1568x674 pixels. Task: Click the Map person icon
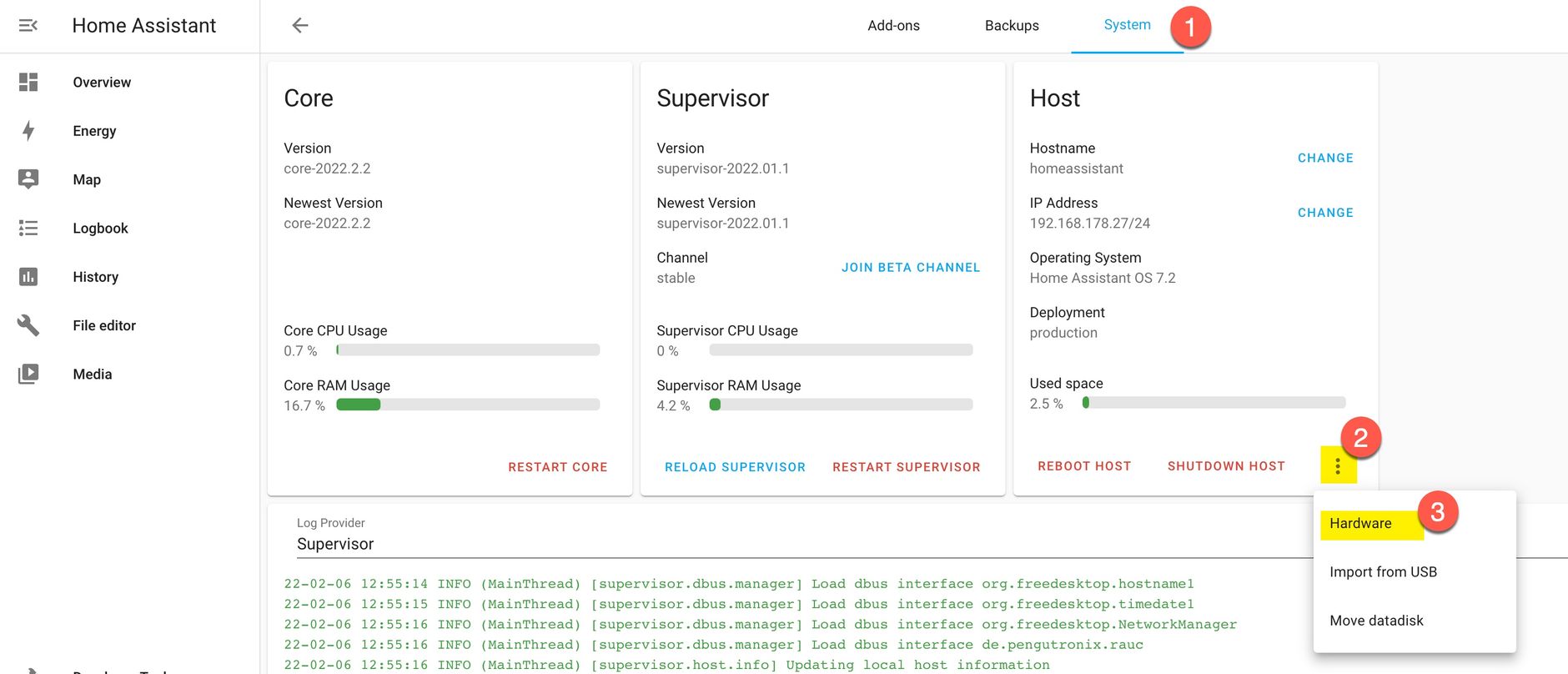pos(28,179)
